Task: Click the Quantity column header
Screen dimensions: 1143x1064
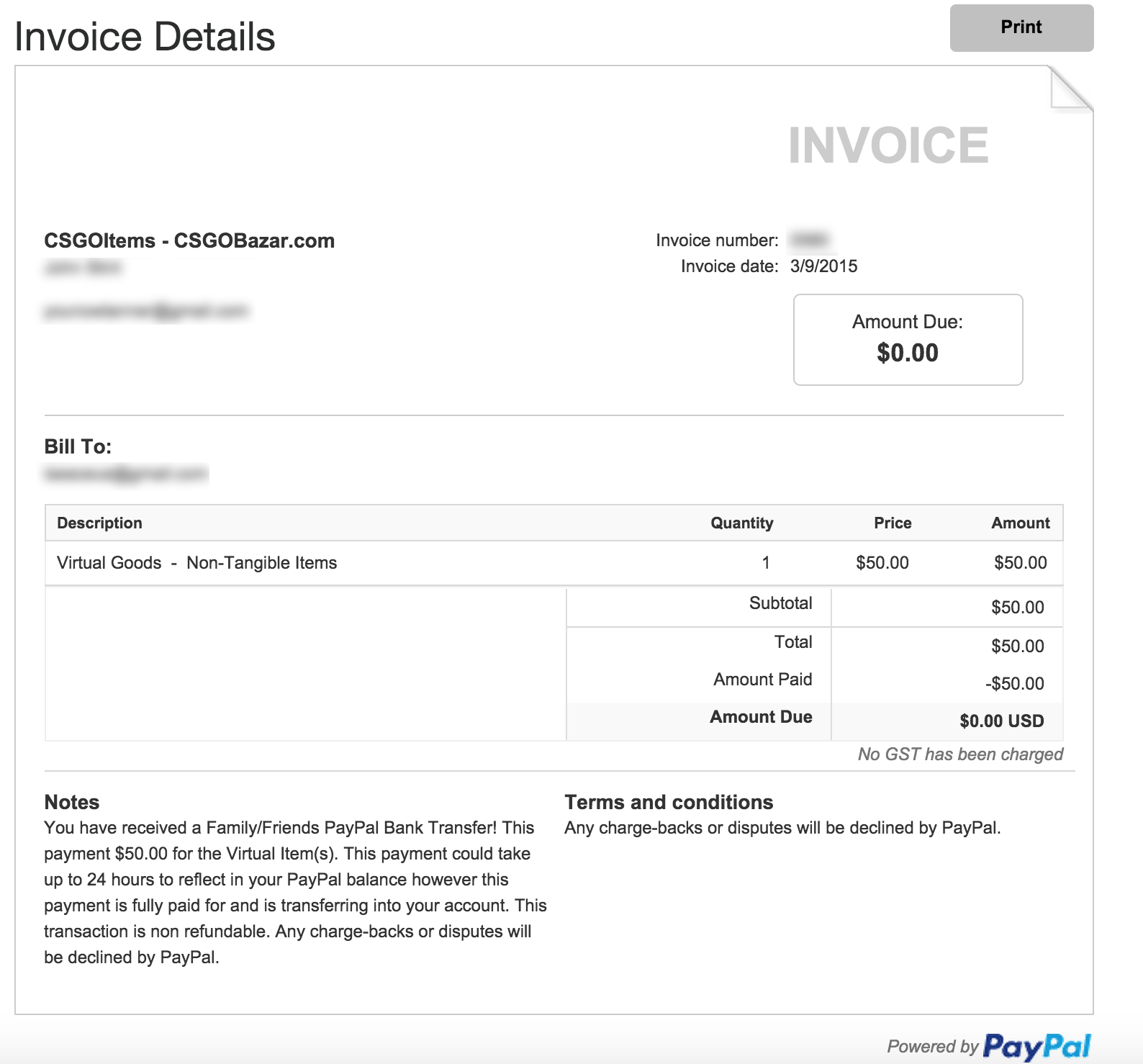Action: click(x=741, y=523)
